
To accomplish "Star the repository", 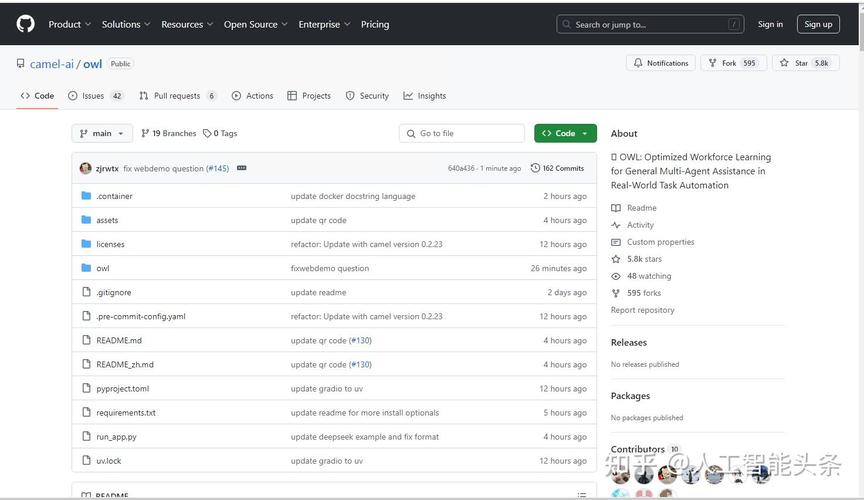I will [x=806, y=63].
